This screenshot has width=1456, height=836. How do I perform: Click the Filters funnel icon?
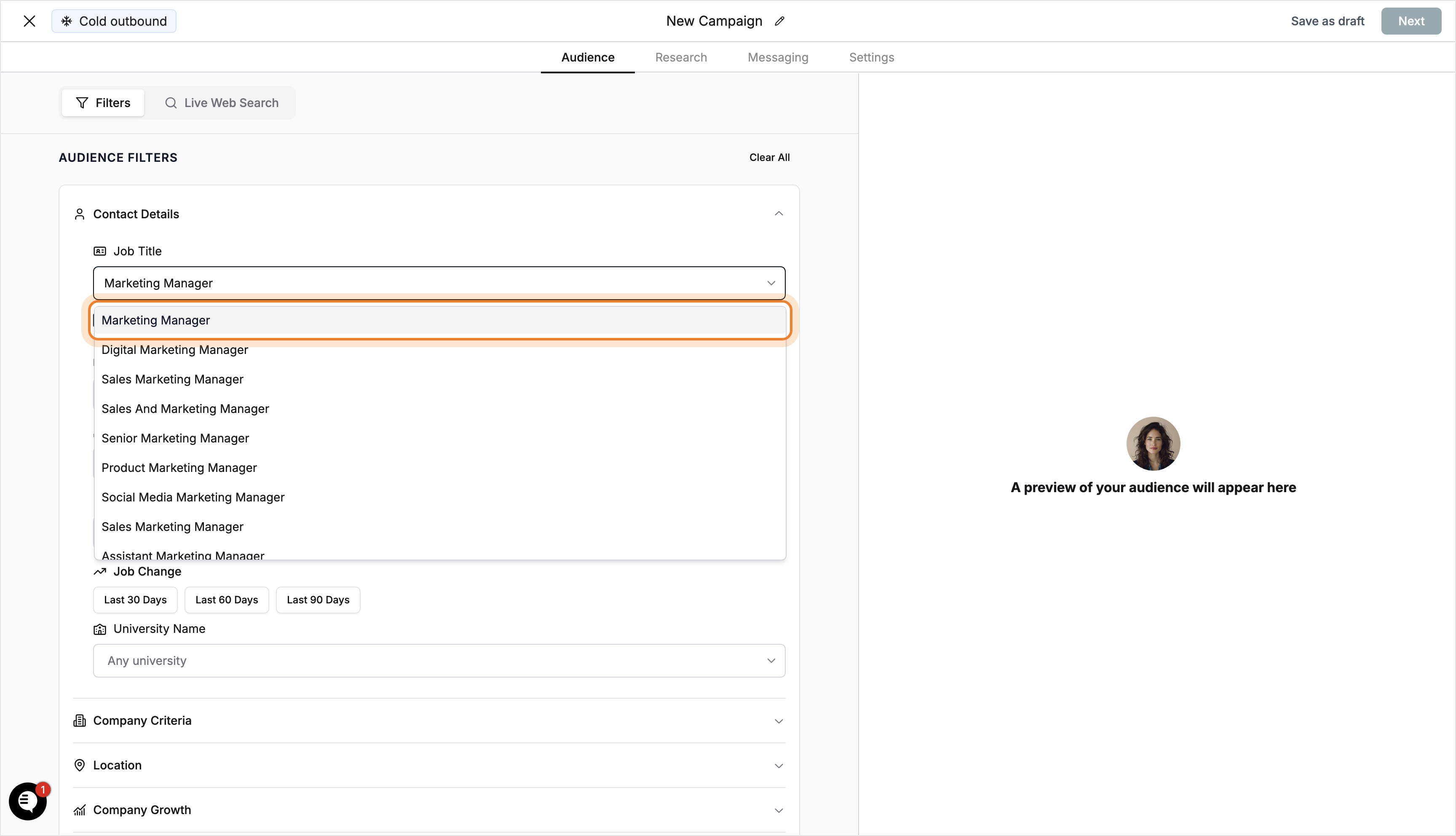coord(82,102)
